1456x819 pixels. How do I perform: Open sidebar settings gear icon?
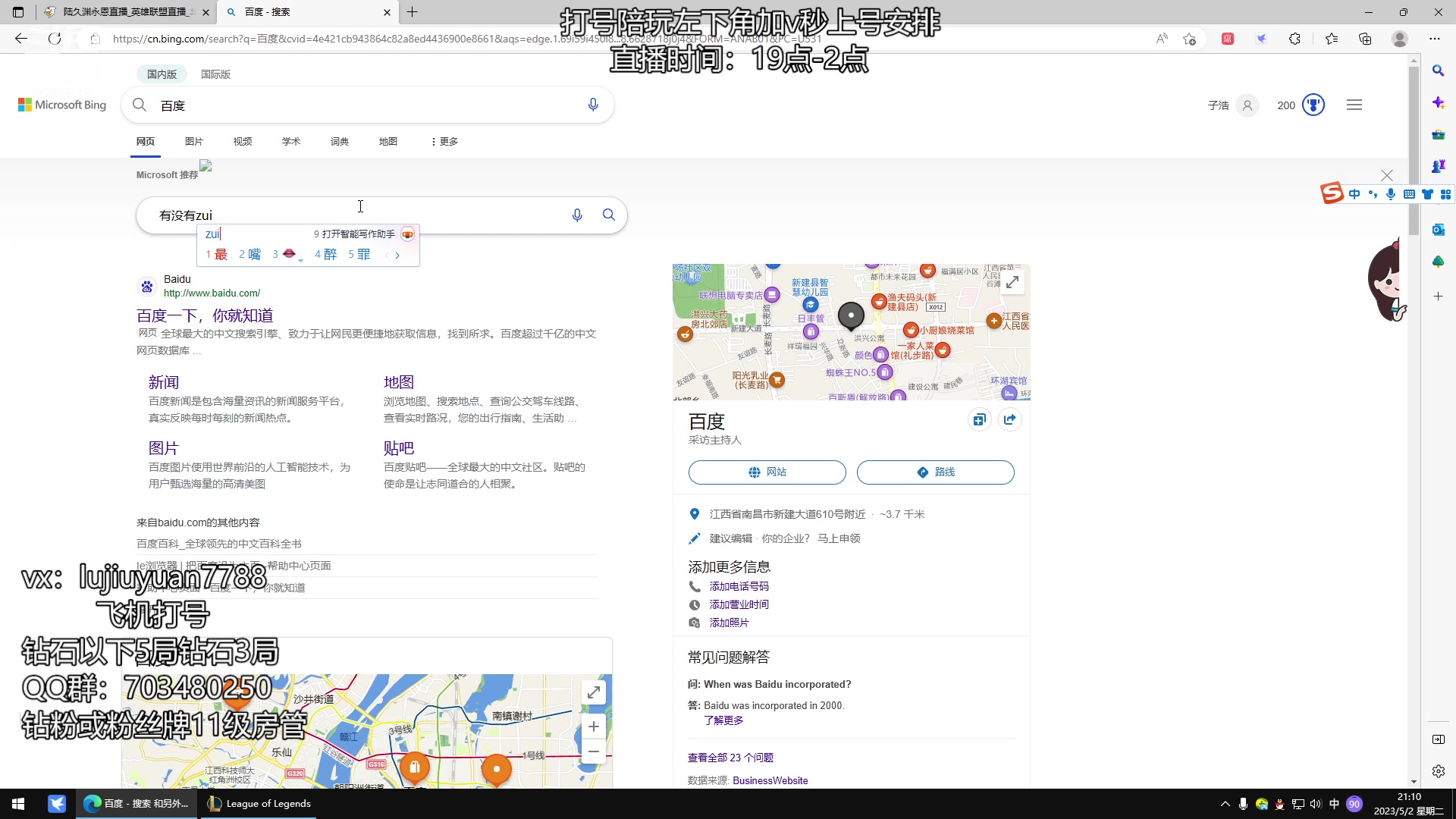pos(1439,771)
